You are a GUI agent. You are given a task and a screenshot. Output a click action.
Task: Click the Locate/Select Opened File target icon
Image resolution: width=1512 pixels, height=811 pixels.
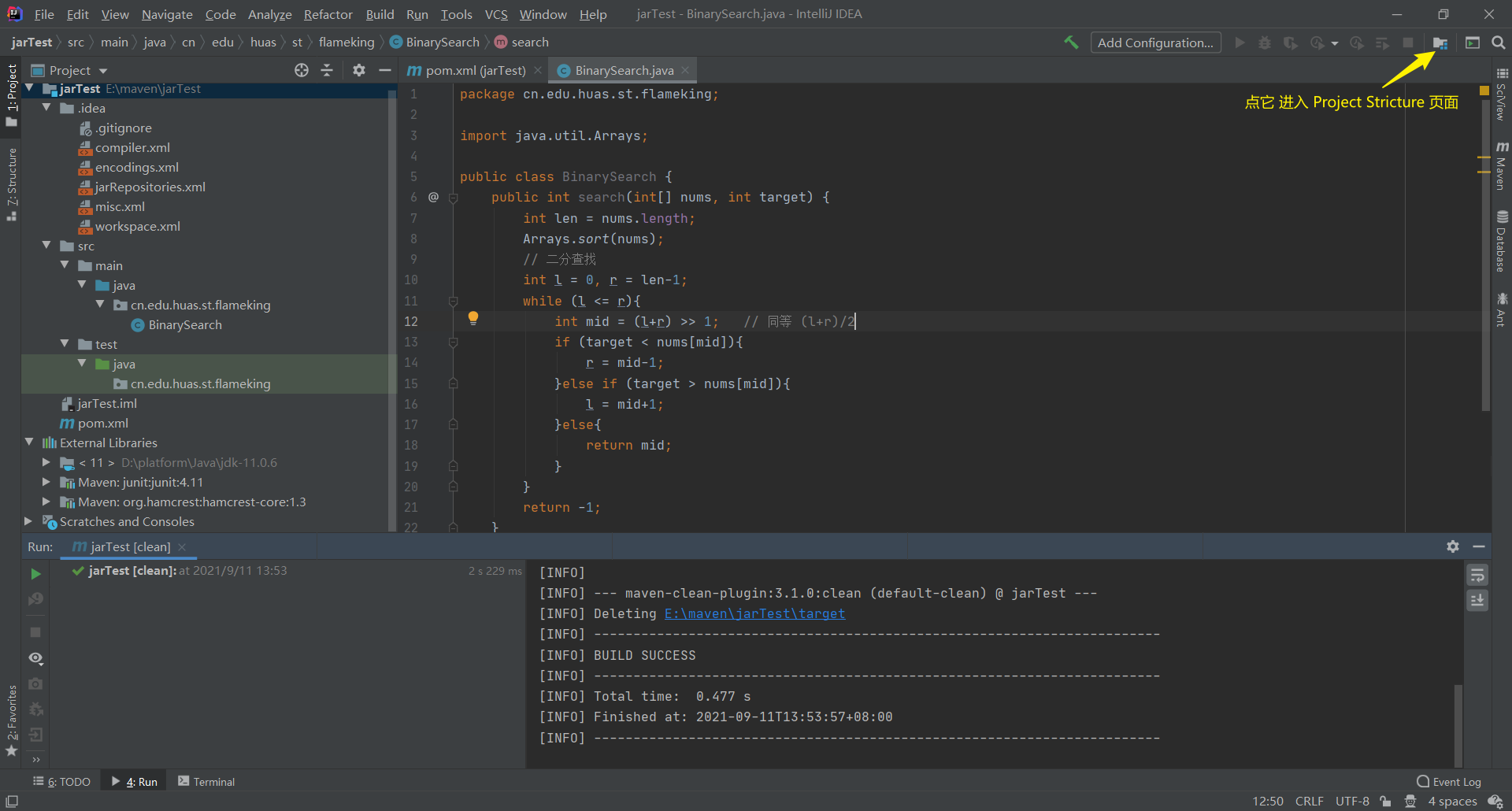[302, 70]
